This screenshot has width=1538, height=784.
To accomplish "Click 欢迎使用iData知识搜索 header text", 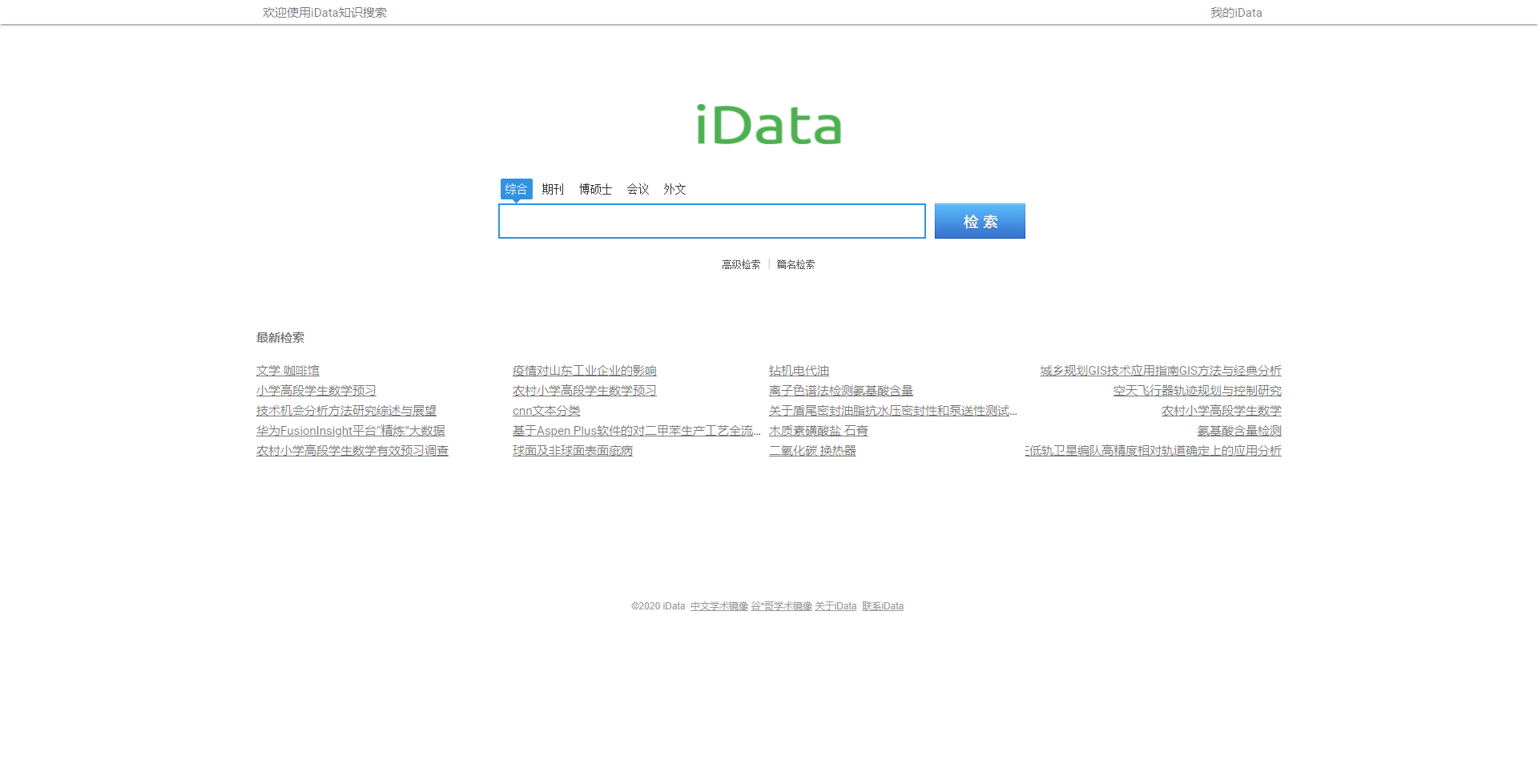I will click(x=324, y=13).
